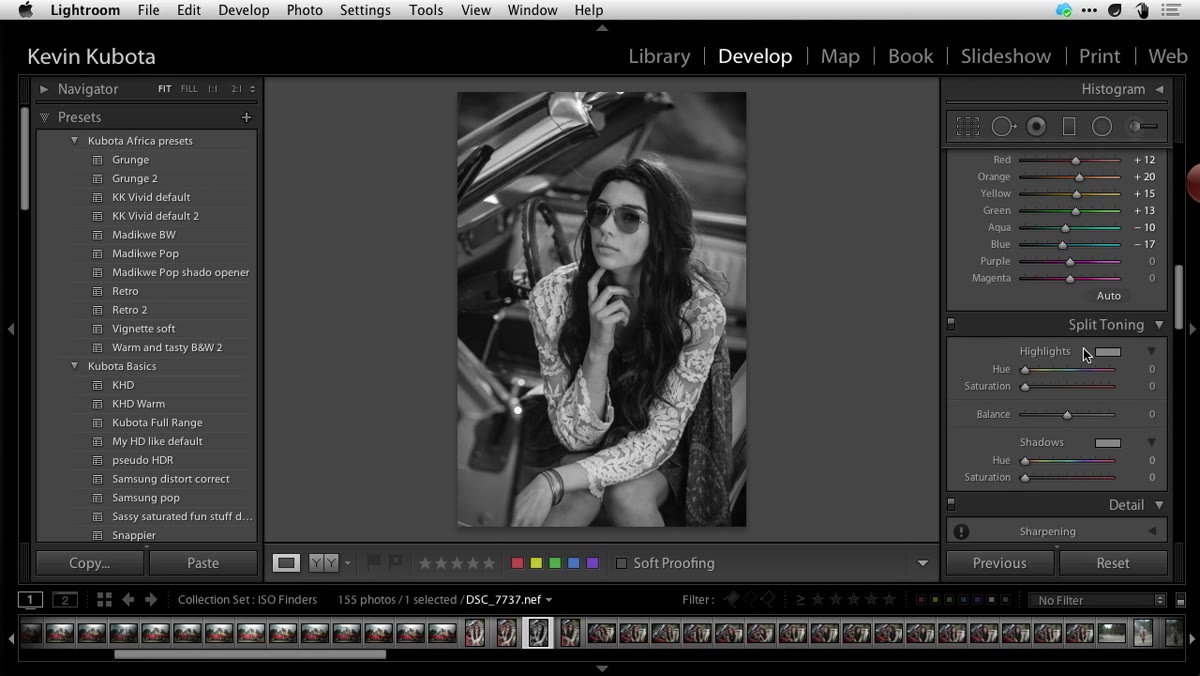Apply purple color label
This screenshot has height=676, width=1200.
[592, 563]
